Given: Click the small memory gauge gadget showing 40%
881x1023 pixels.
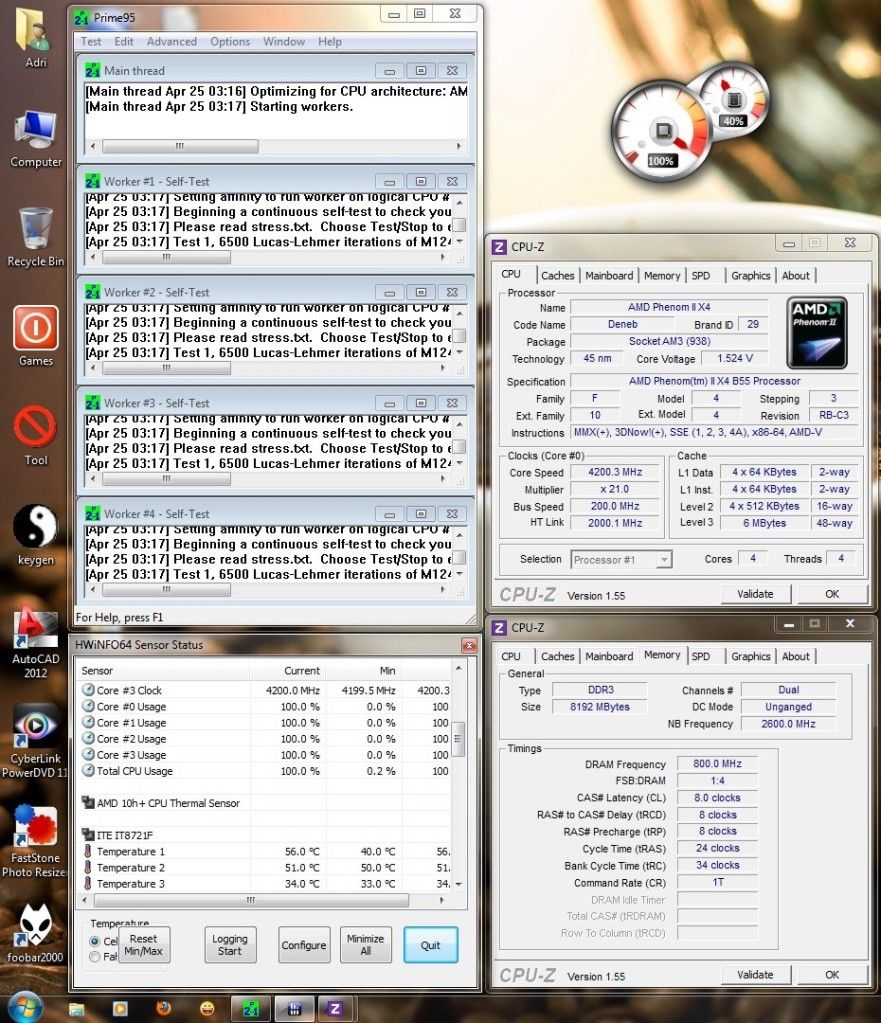Looking at the screenshot, I should click(734, 100).
